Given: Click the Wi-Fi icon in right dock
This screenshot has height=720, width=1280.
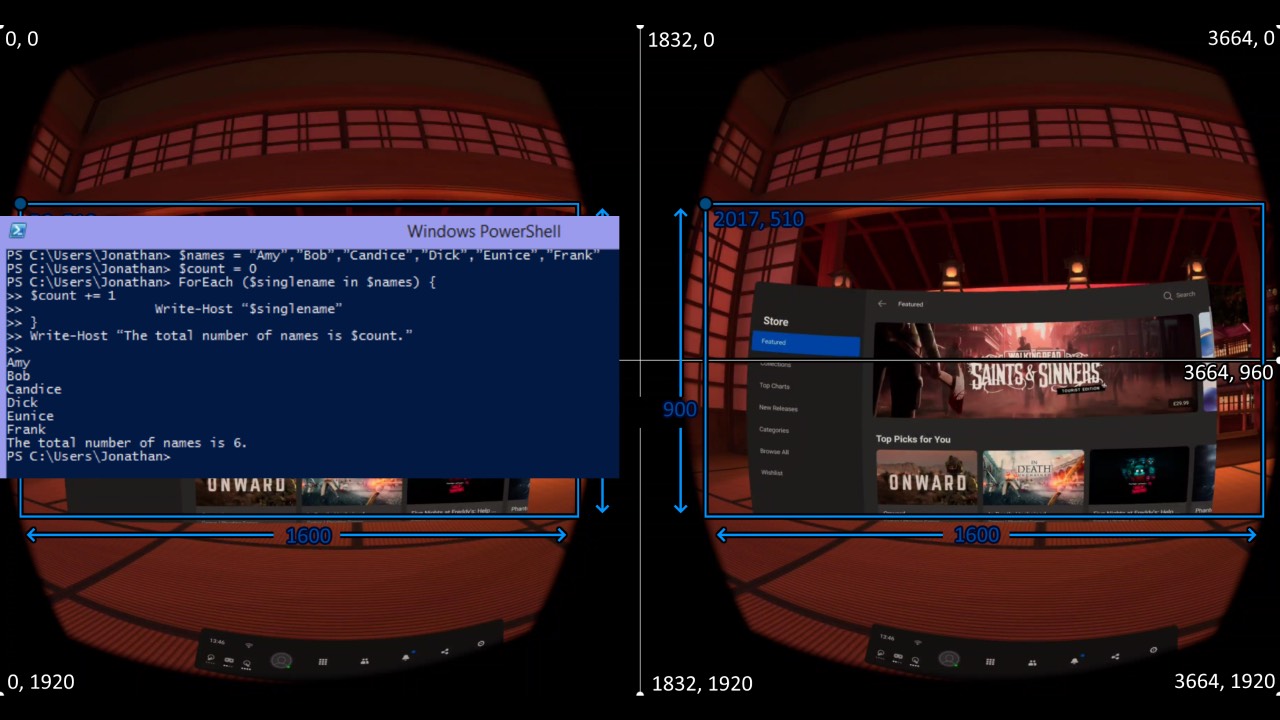Looking at the screenshot, I should click(918, 643).
